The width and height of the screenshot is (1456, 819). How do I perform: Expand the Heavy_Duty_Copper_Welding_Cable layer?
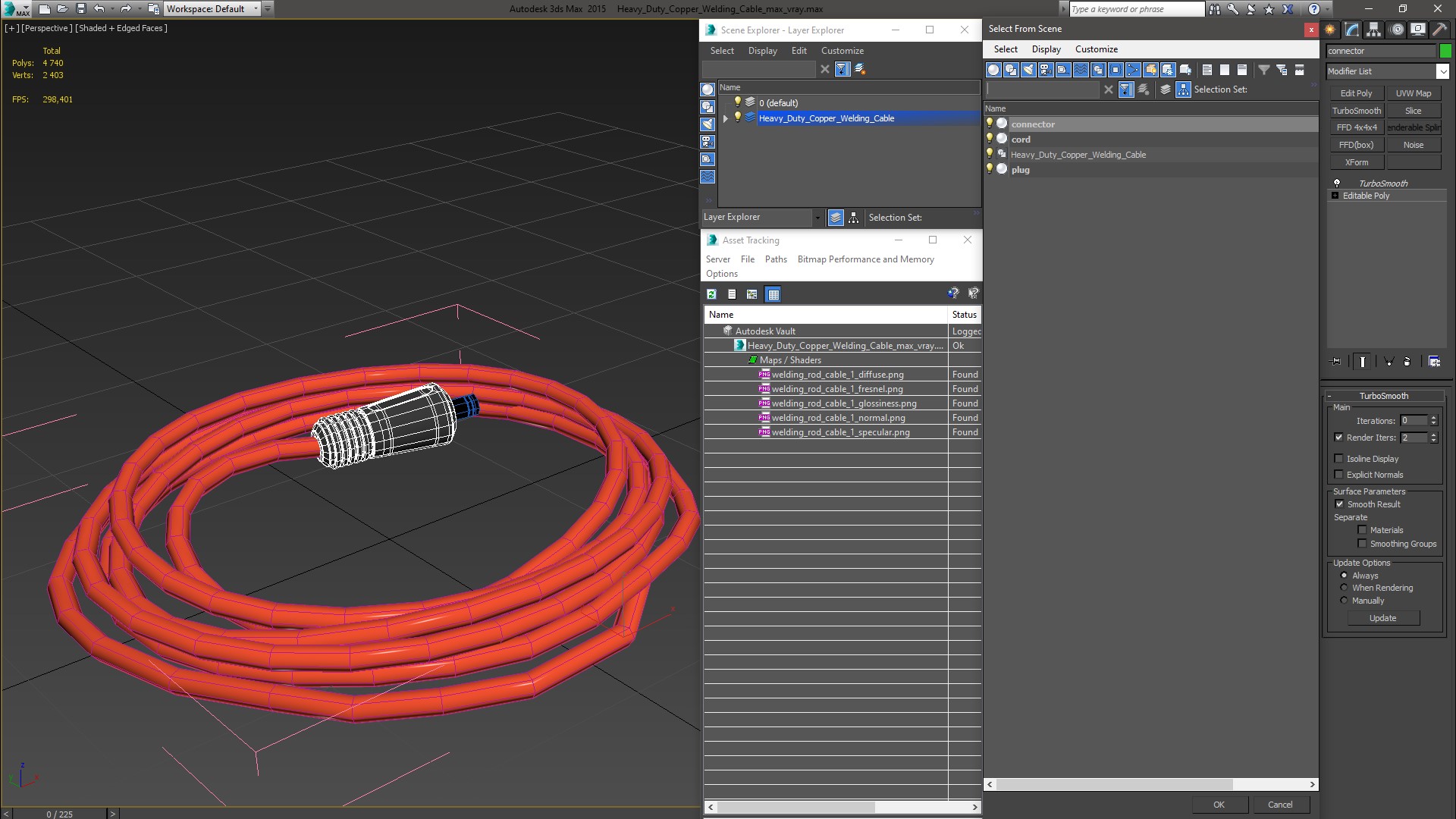point(726,118)
